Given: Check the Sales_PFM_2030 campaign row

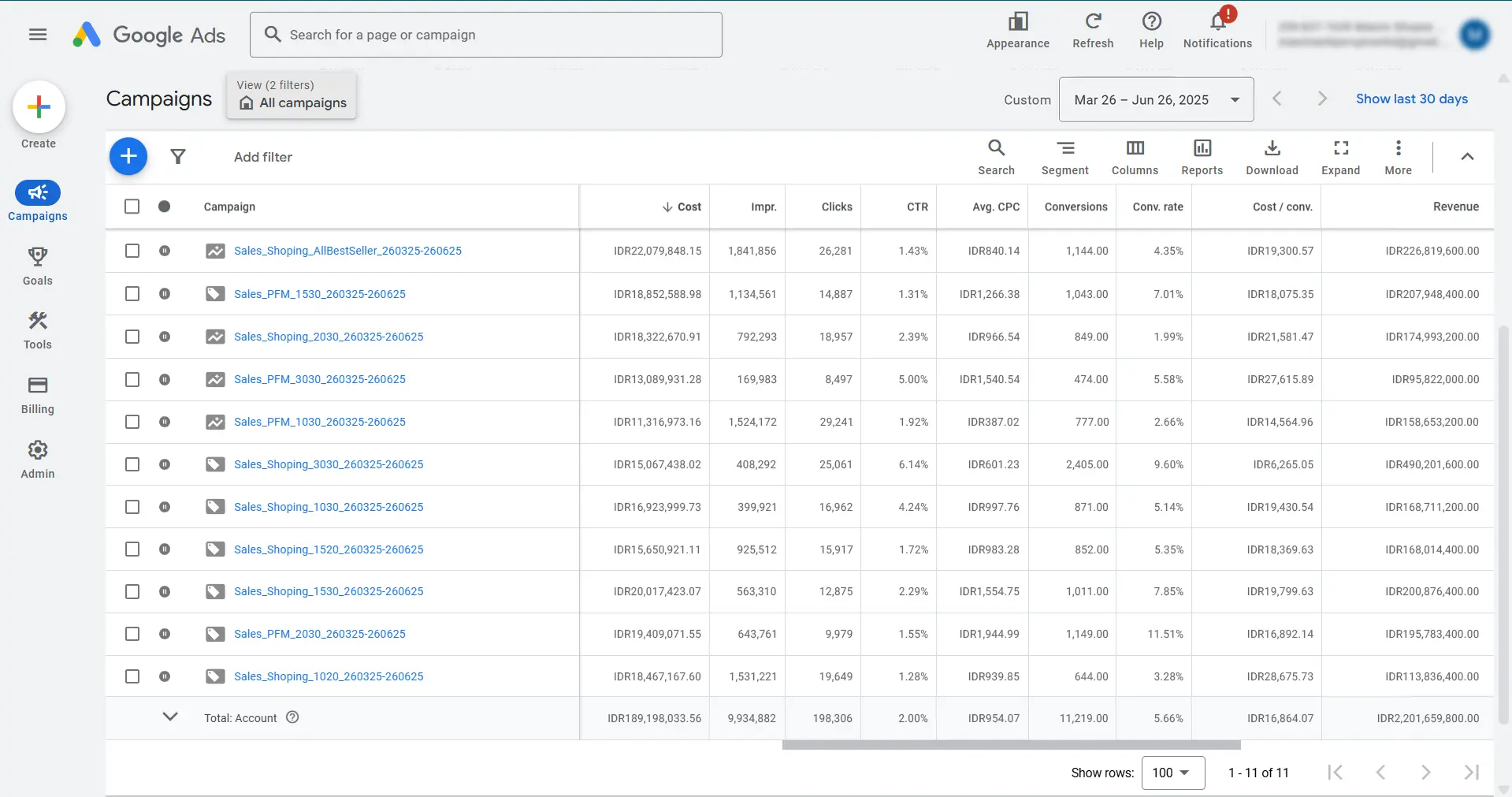Looking at the screenshot, I should (x=132, y=634).
